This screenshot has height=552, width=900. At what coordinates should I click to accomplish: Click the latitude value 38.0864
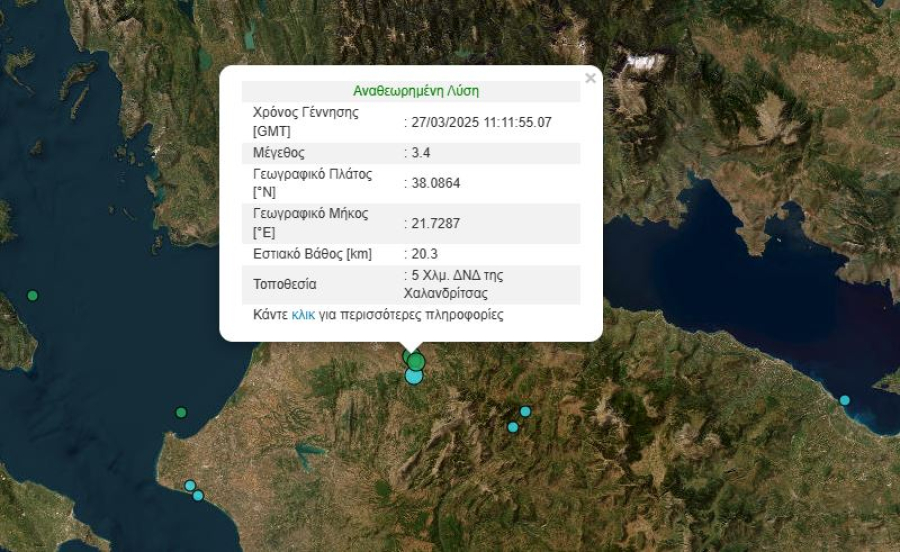(x=435, y=183)
